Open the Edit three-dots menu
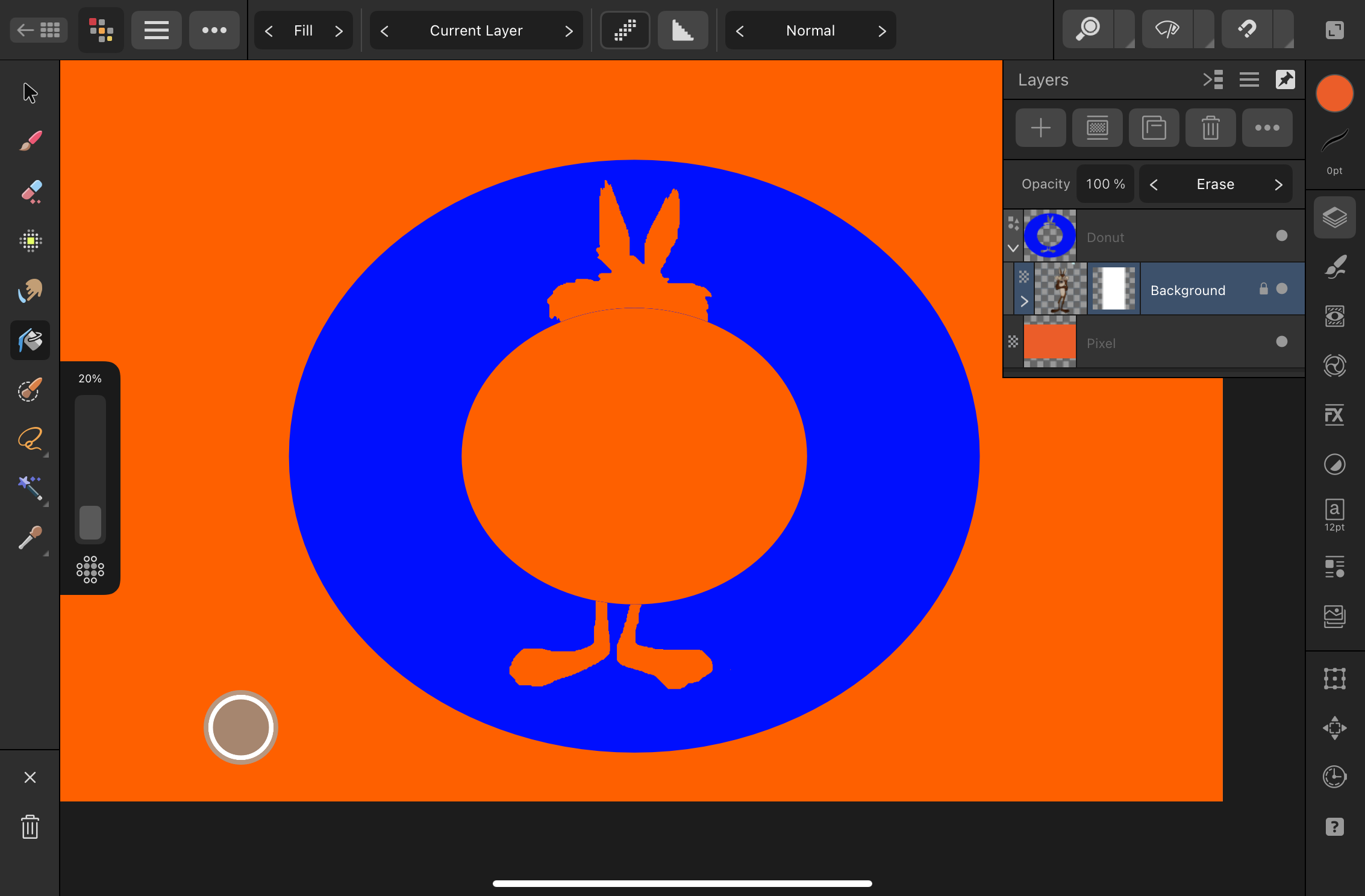Viewport: 1365px width, 896px height. (214, 30)
